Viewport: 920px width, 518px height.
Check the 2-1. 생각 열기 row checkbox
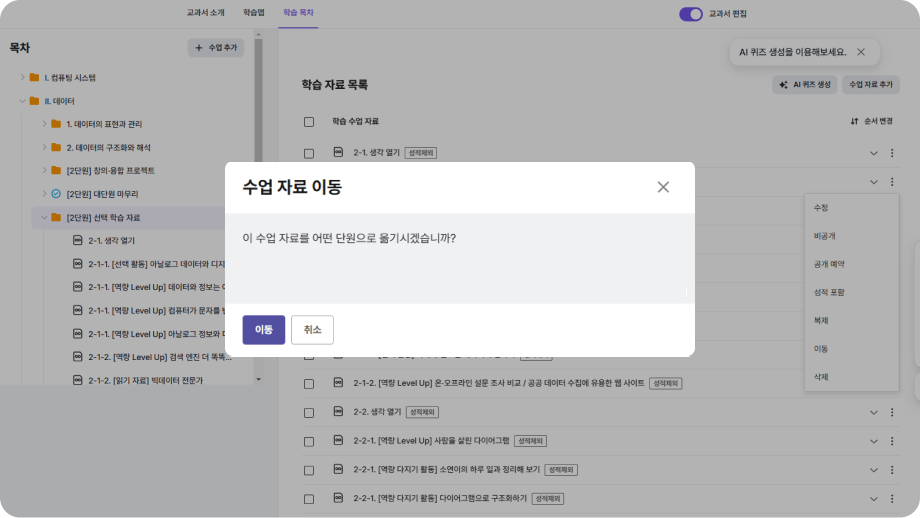tap(309, 153)
